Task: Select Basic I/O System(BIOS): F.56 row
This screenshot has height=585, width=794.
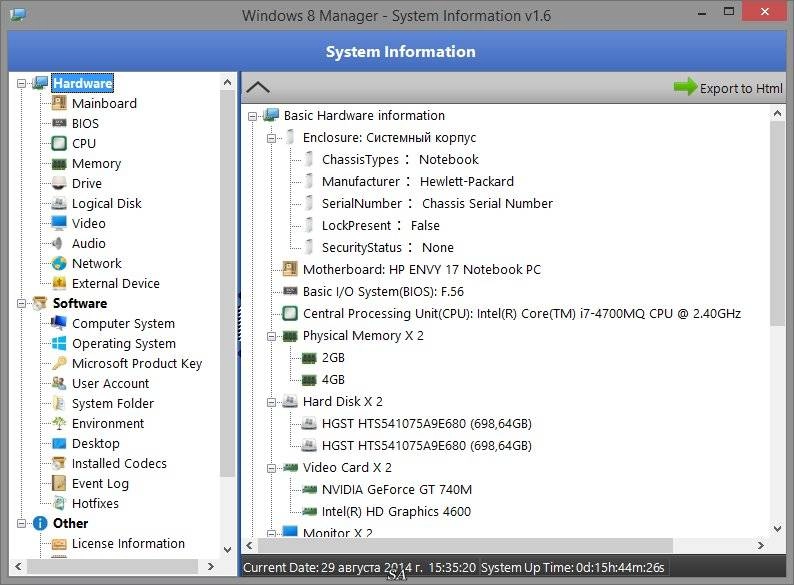Action: point(383,292)
